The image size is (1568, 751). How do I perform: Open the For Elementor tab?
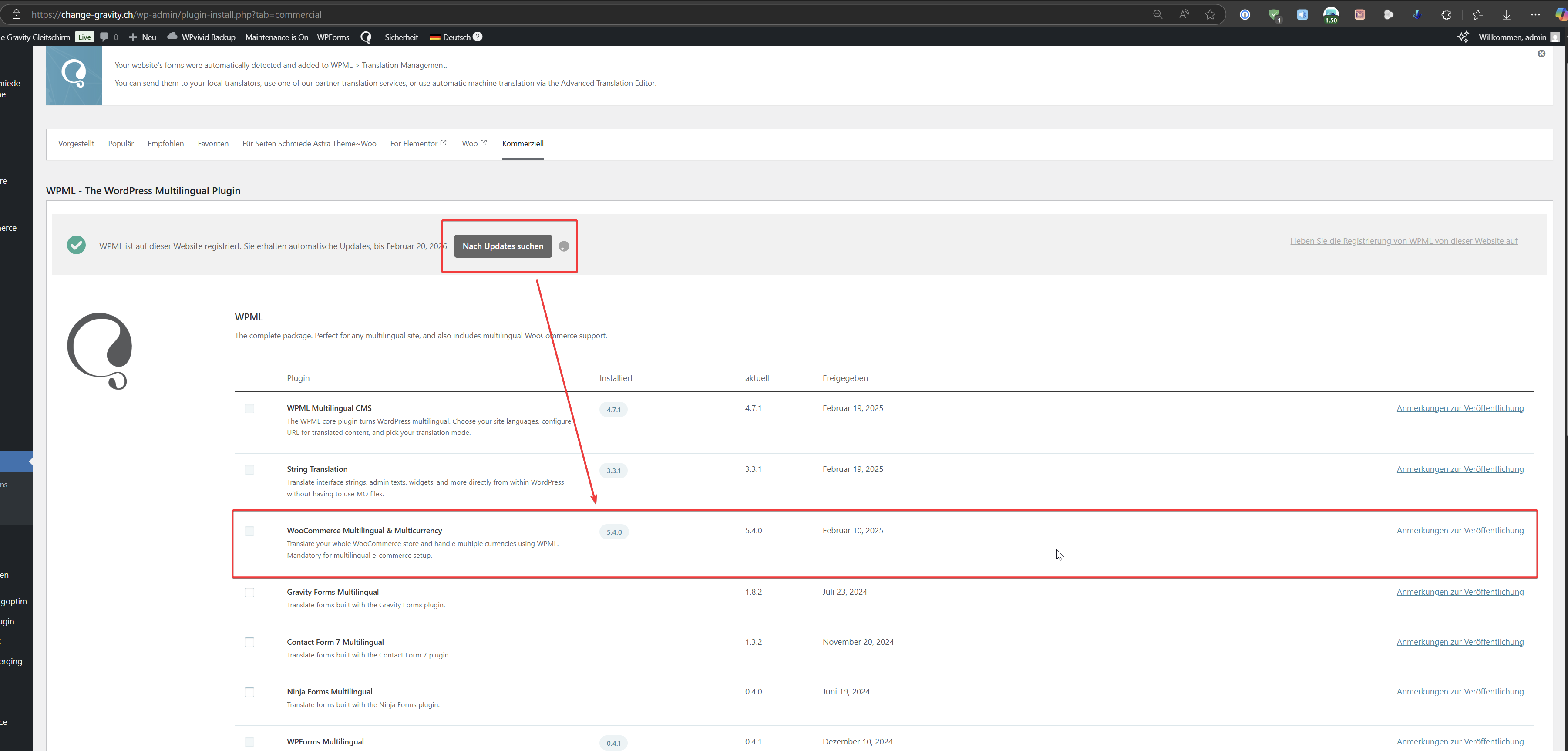click(x=418, y=144)
